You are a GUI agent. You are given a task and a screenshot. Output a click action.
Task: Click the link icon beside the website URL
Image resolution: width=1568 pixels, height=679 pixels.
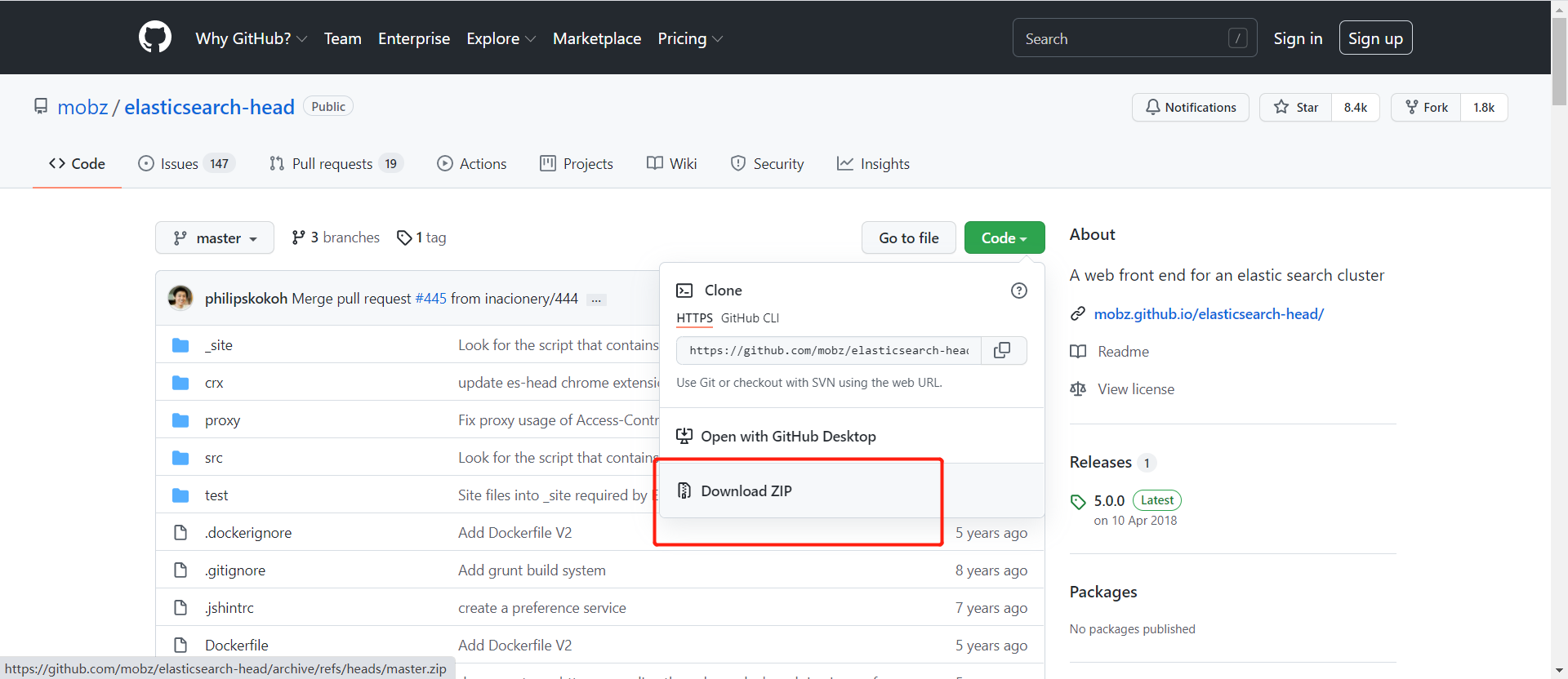pyautogui.click(x=1078, y=314)
